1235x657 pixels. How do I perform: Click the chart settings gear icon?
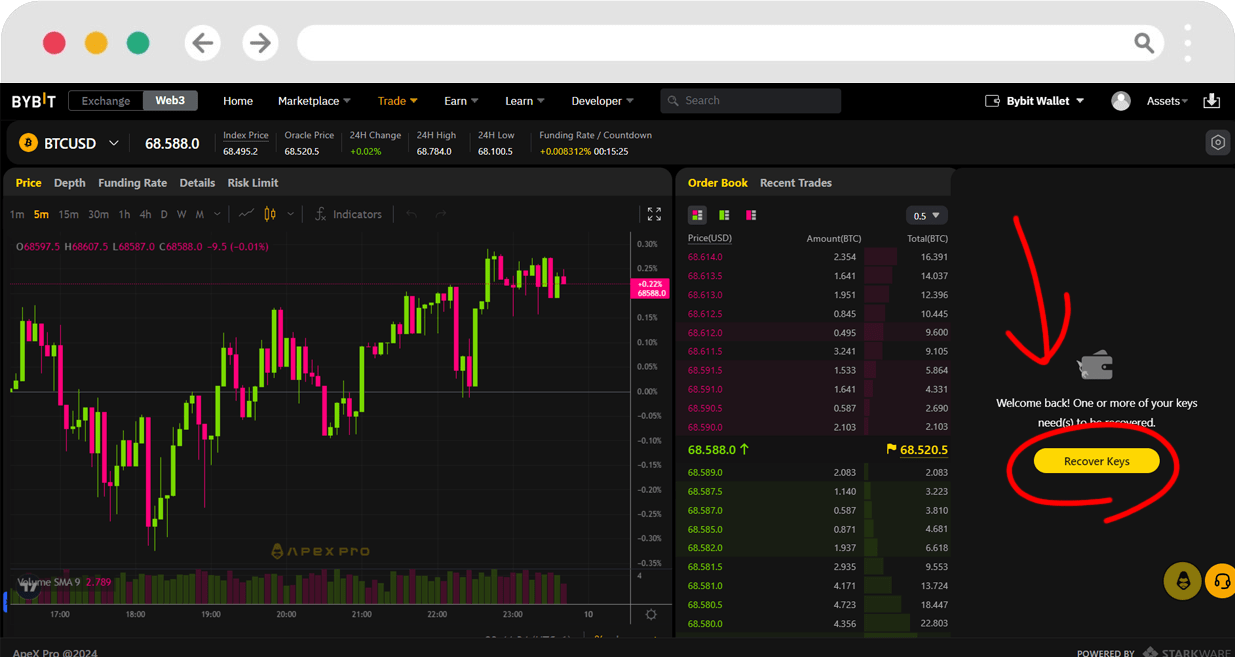coord(651,614)
